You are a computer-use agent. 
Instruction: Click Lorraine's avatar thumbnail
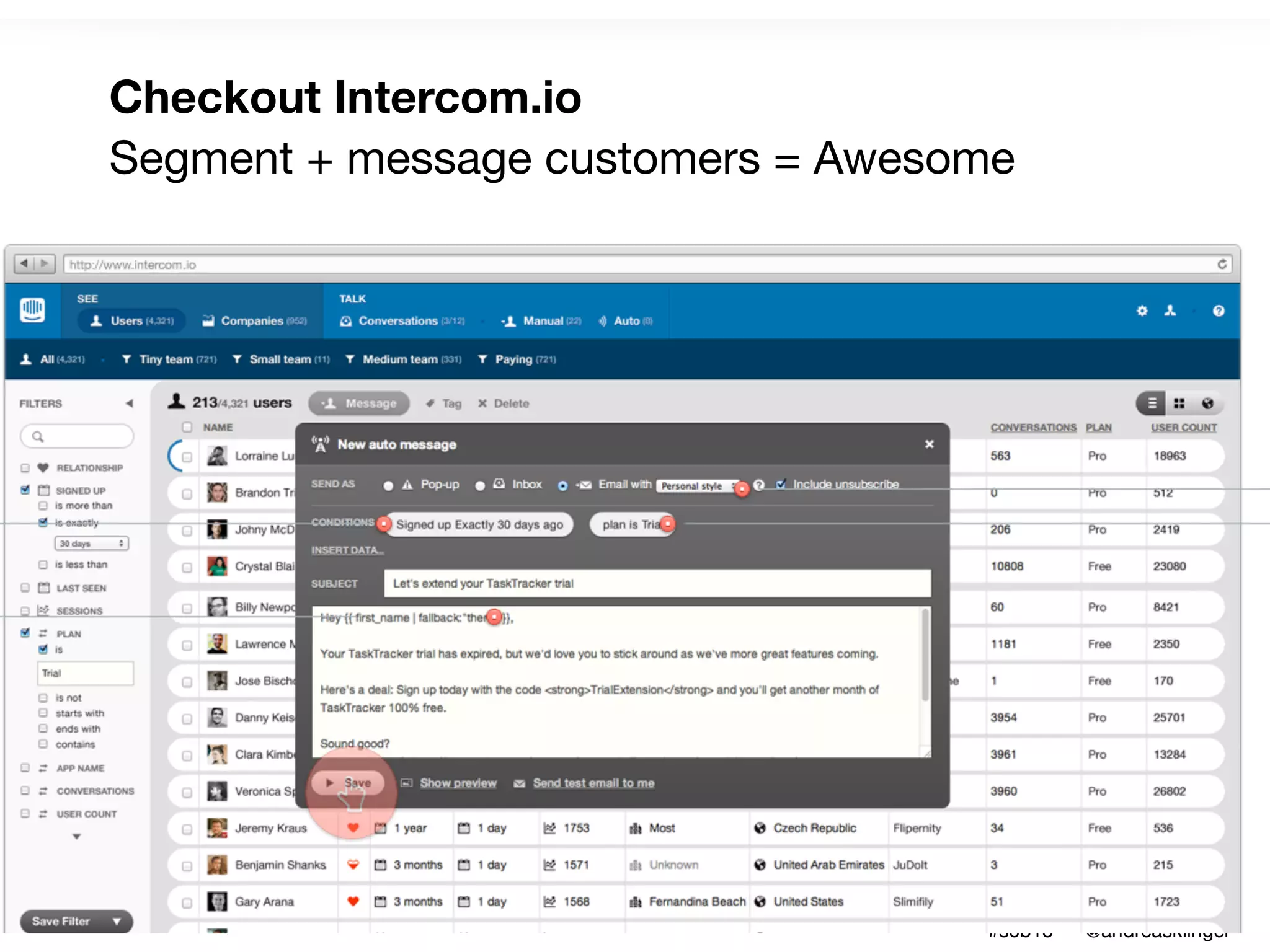pyautogui.click(x=217, y=456)
